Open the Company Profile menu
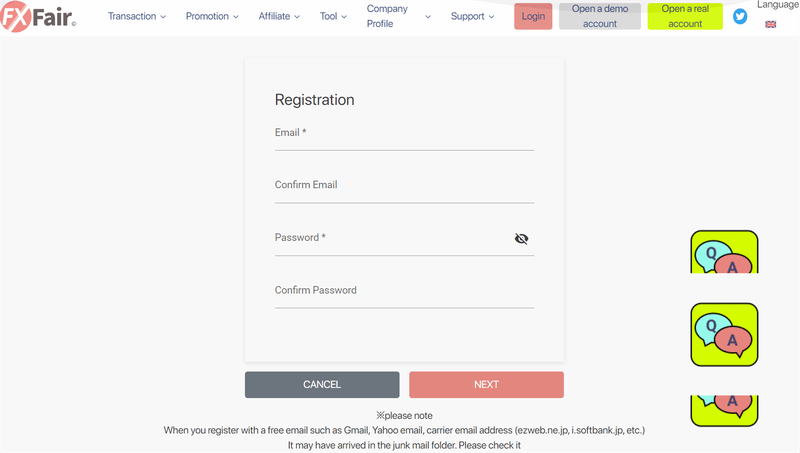Viewport: 800px width, 453px height. [398, 16]
